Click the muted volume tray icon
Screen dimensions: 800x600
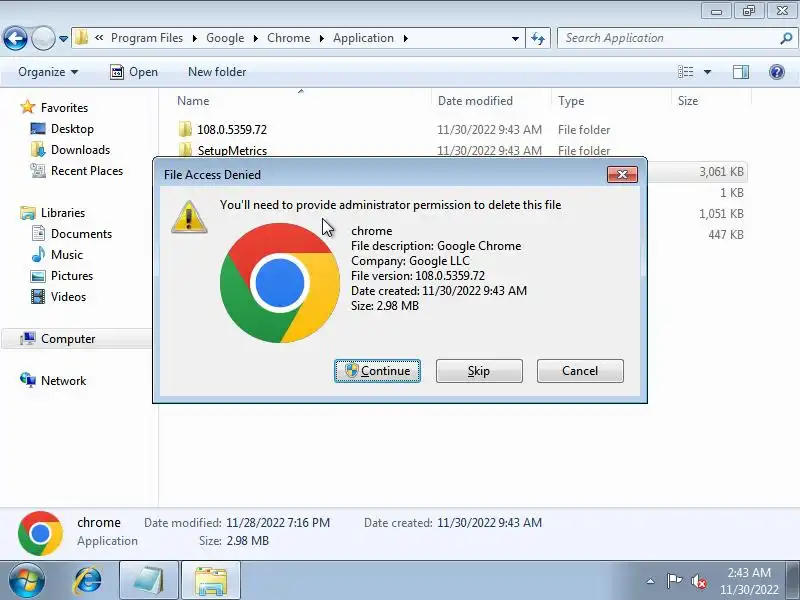pos(698,581)
